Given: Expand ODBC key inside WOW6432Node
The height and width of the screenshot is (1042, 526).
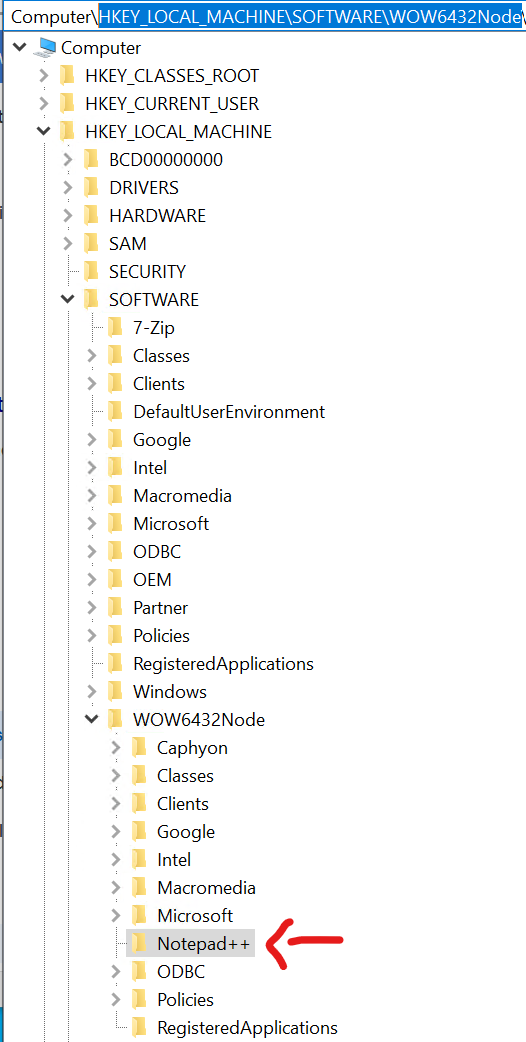Looking at the screenshot, I should [x=116, y=971].
